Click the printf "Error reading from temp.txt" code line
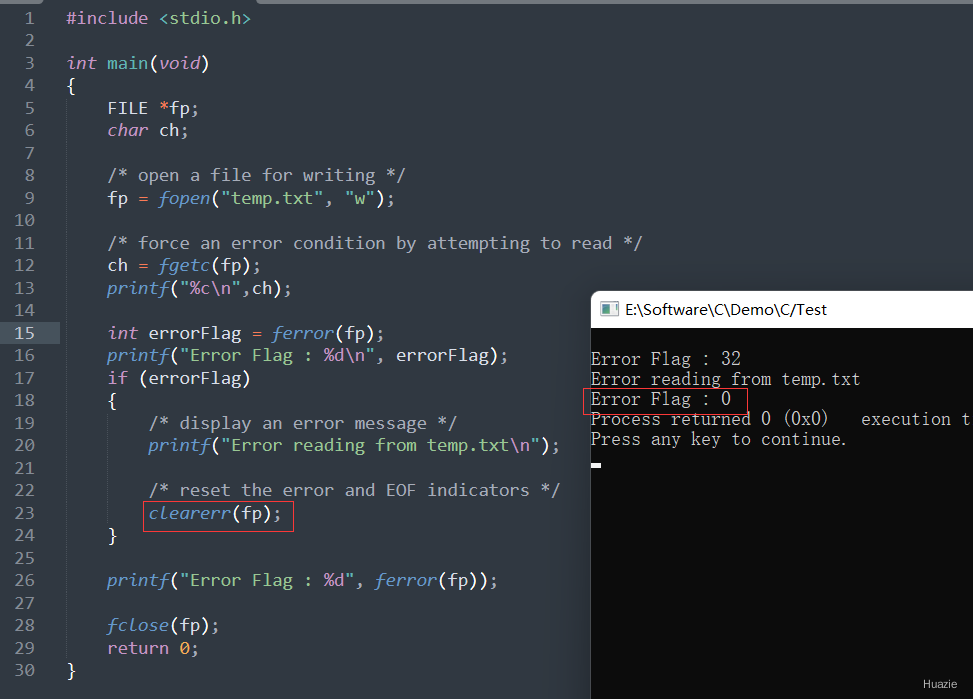The image size is (973, 699). 354,446
